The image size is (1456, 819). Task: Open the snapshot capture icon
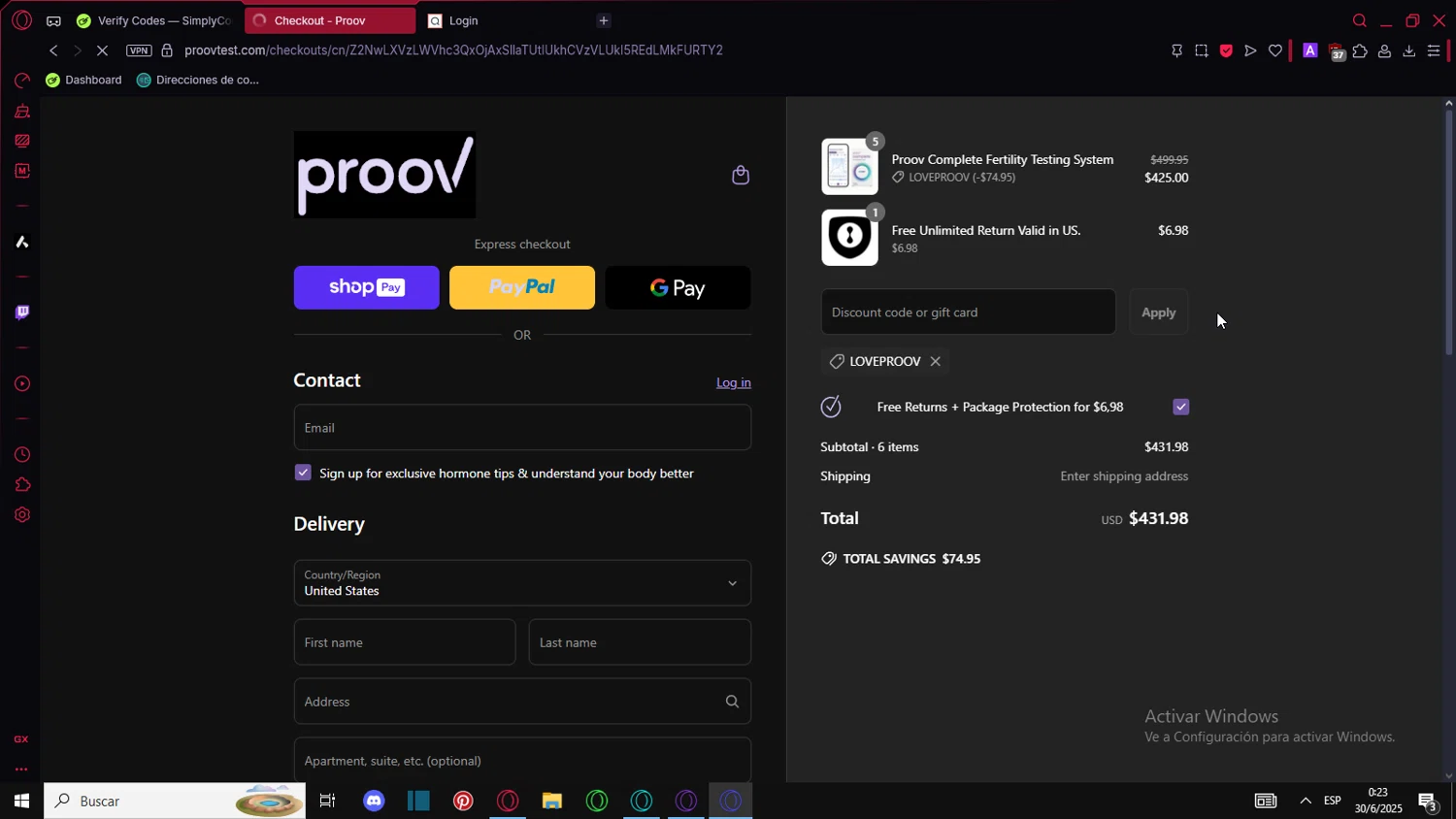coord(1202,50)
